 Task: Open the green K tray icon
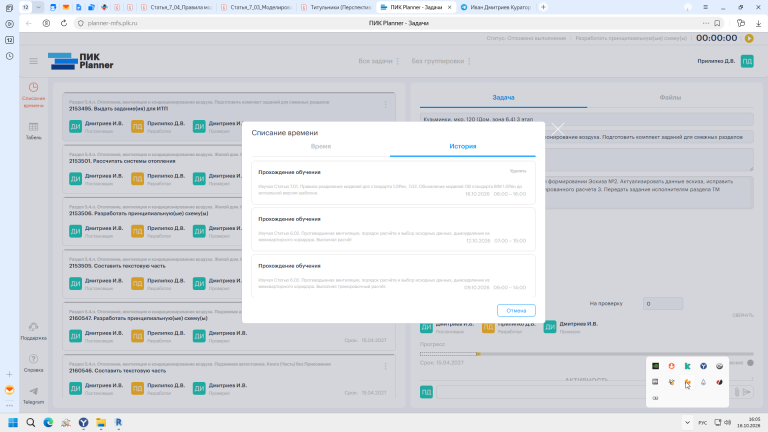687,366
